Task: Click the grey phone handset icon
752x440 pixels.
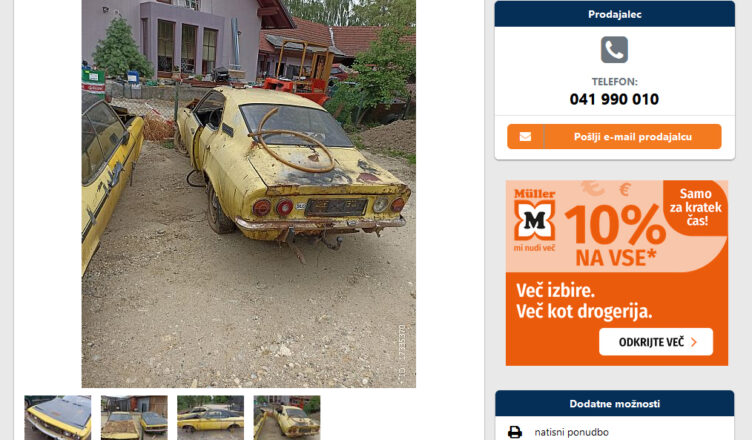Action: [614, 49]
